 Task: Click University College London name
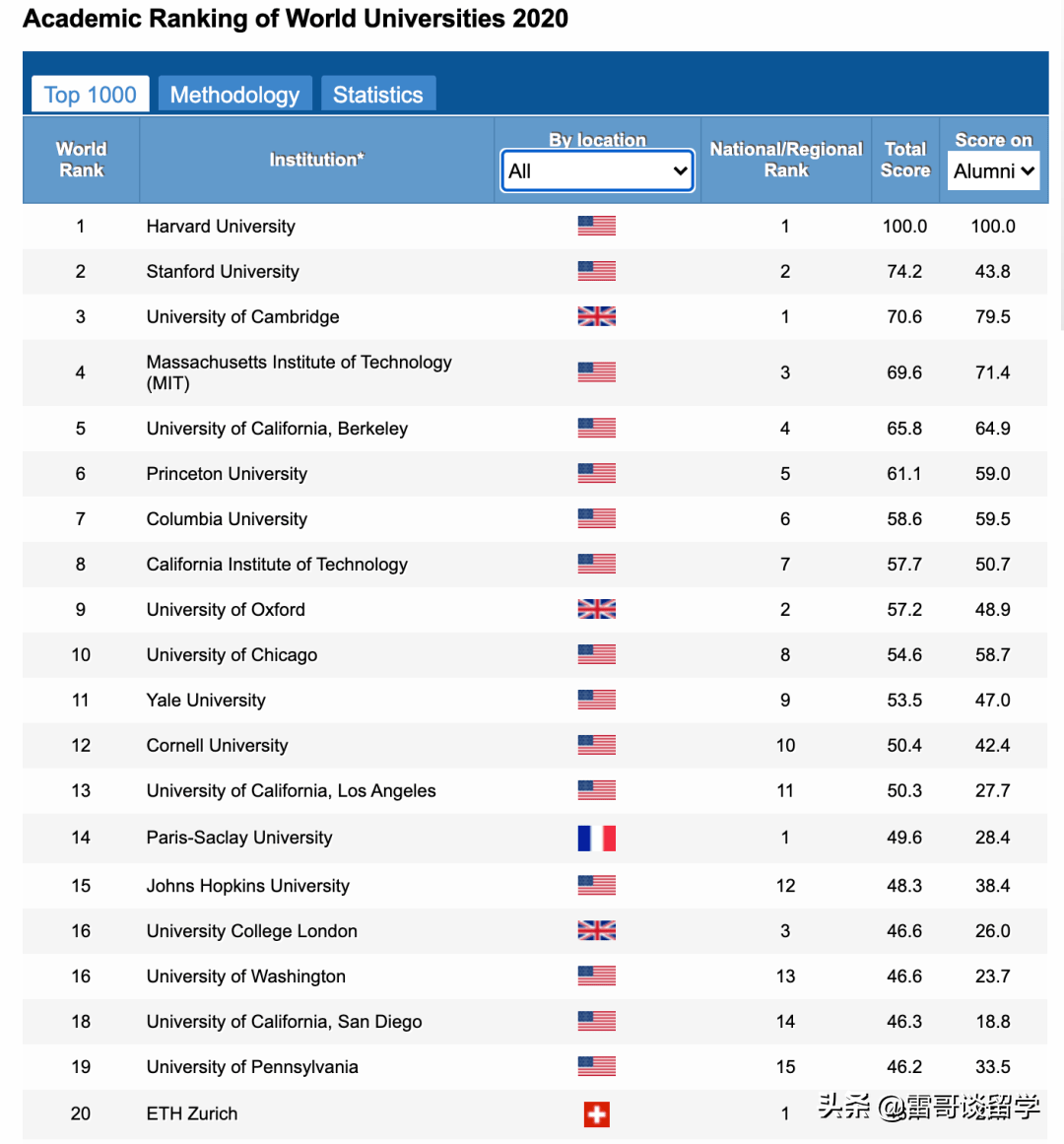[x=251, y=931]
